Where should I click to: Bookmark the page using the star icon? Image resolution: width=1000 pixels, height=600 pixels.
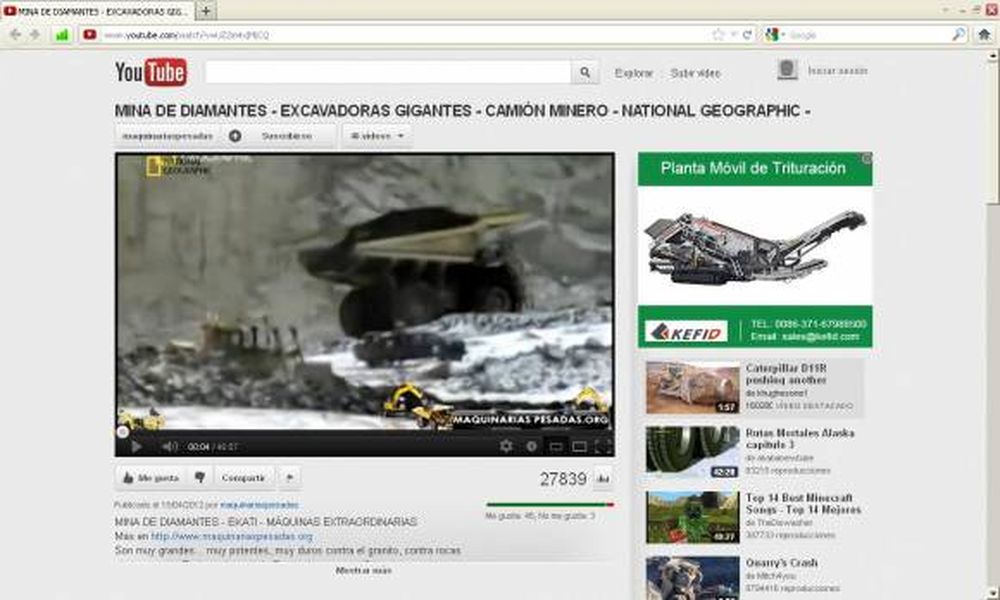point(718,34)
